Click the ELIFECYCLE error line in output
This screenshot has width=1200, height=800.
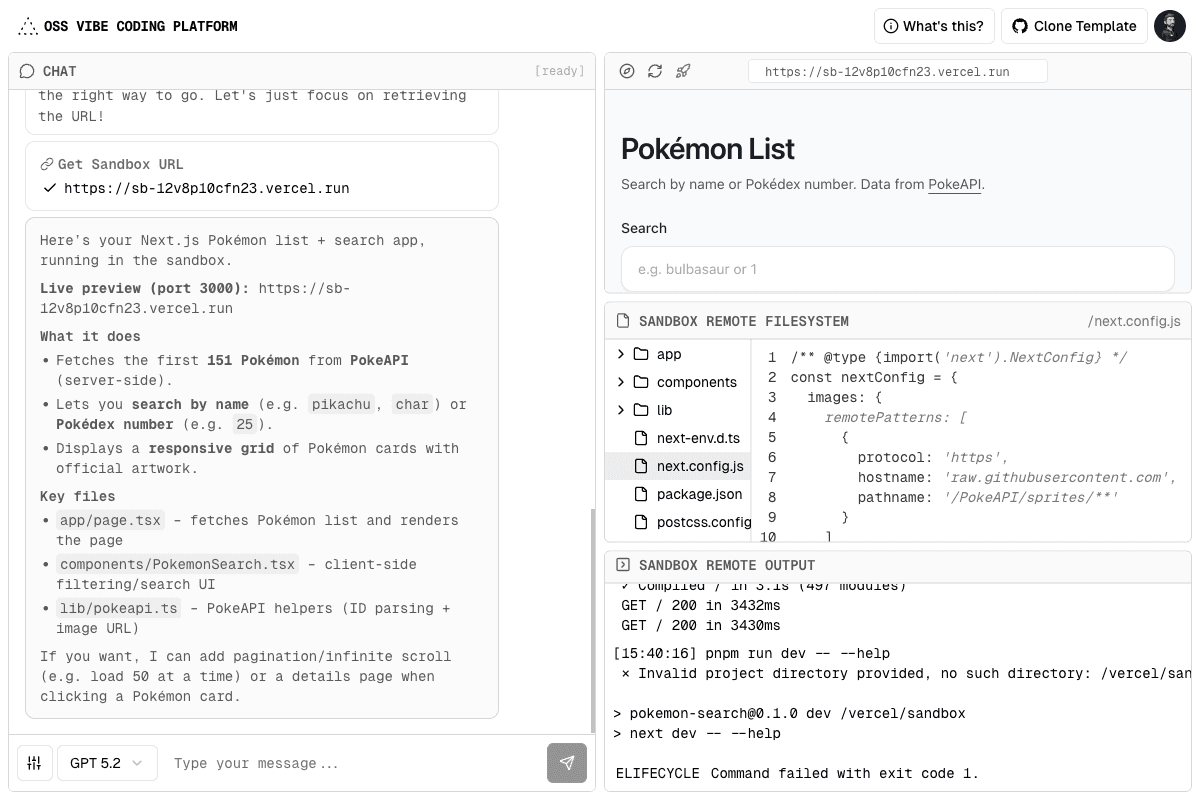click(797, 773)
